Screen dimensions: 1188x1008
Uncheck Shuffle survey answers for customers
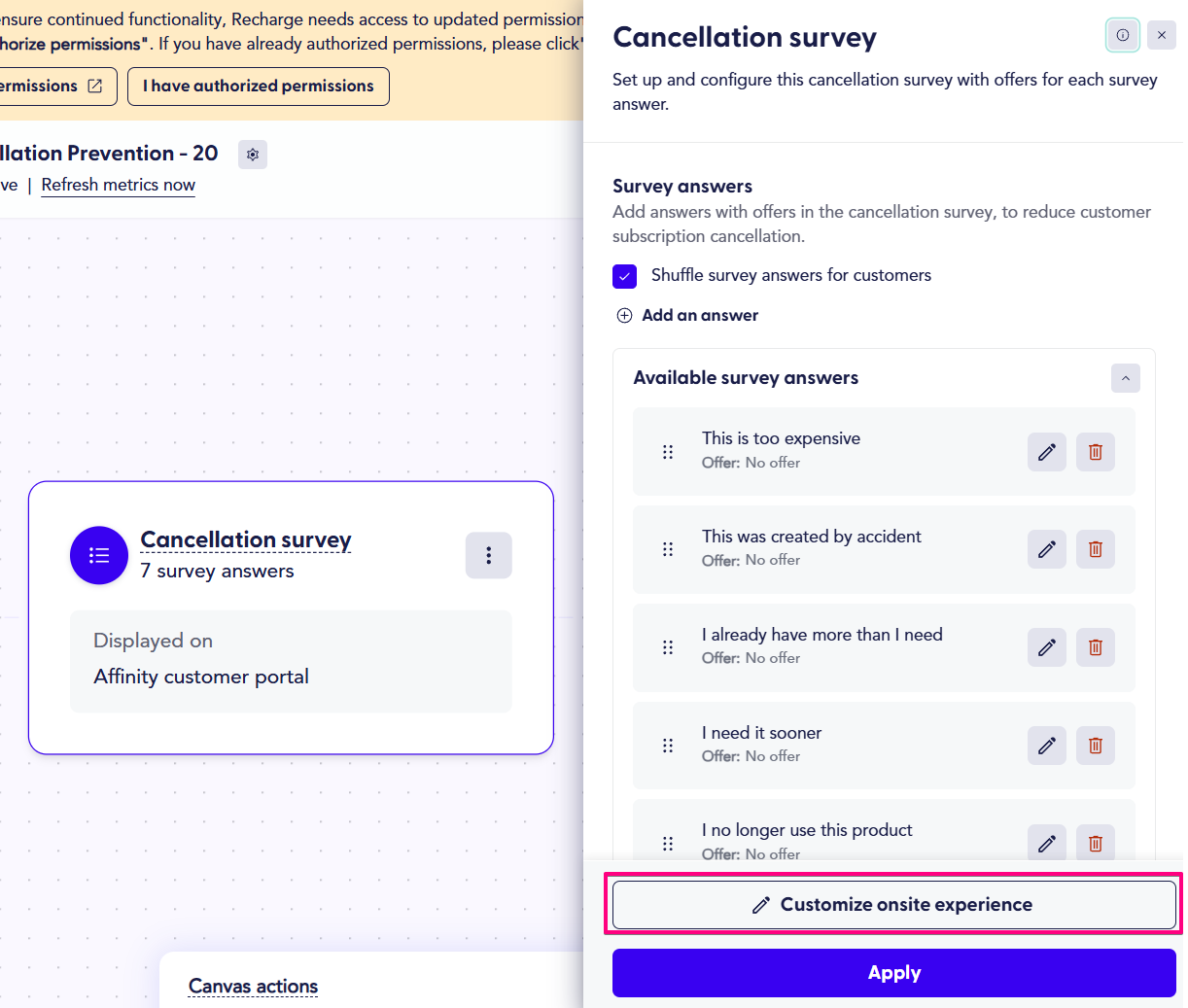click(x=625, y=276)
